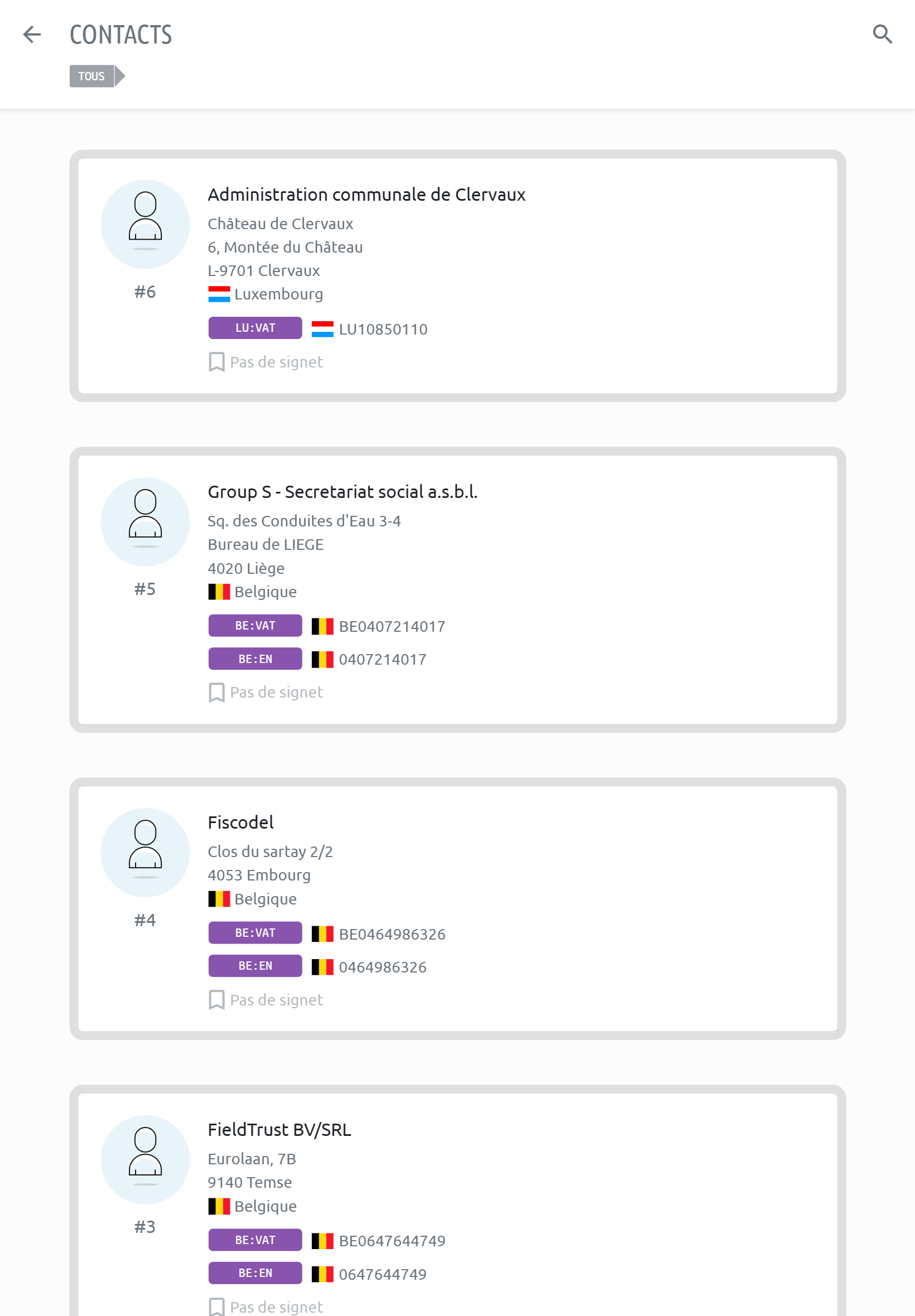Click the Fiscodel contact avatar
The image size is (915, 1316).
click(145, 852)
